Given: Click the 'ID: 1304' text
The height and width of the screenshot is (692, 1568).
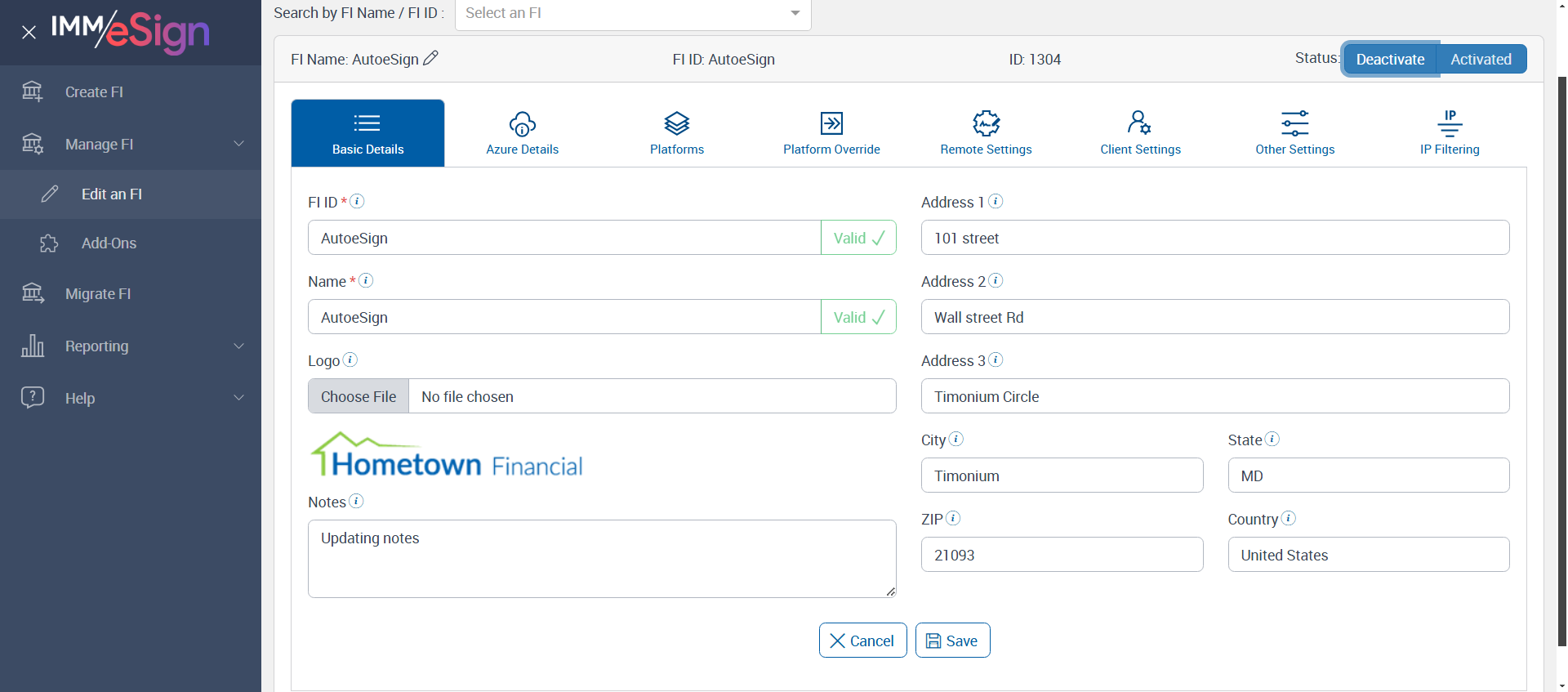Looking at the screenshot, I should click(x=1035, y=59).
